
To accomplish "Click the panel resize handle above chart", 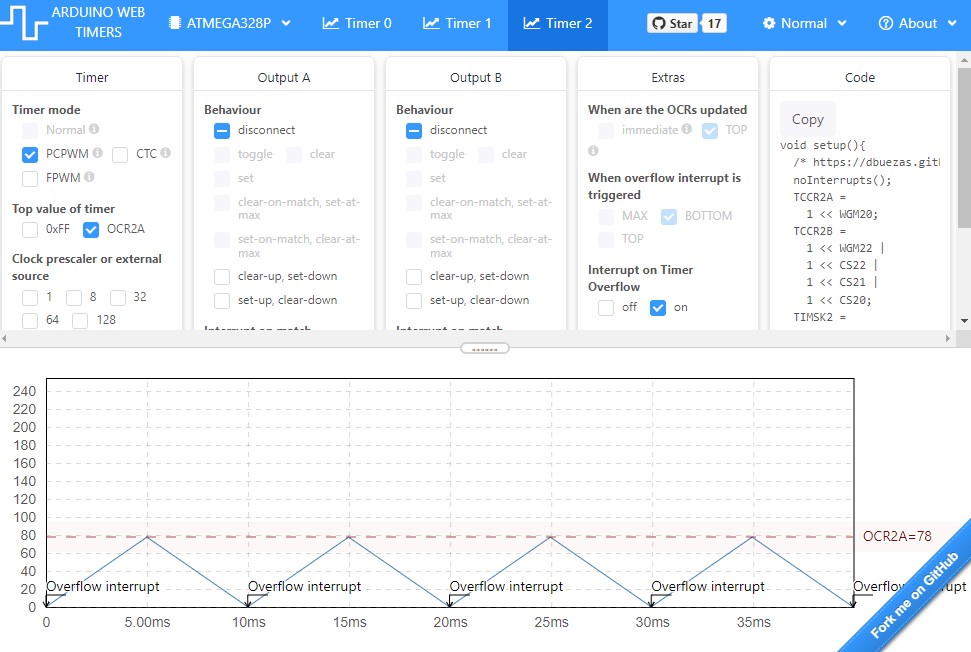I will point(485,349).
